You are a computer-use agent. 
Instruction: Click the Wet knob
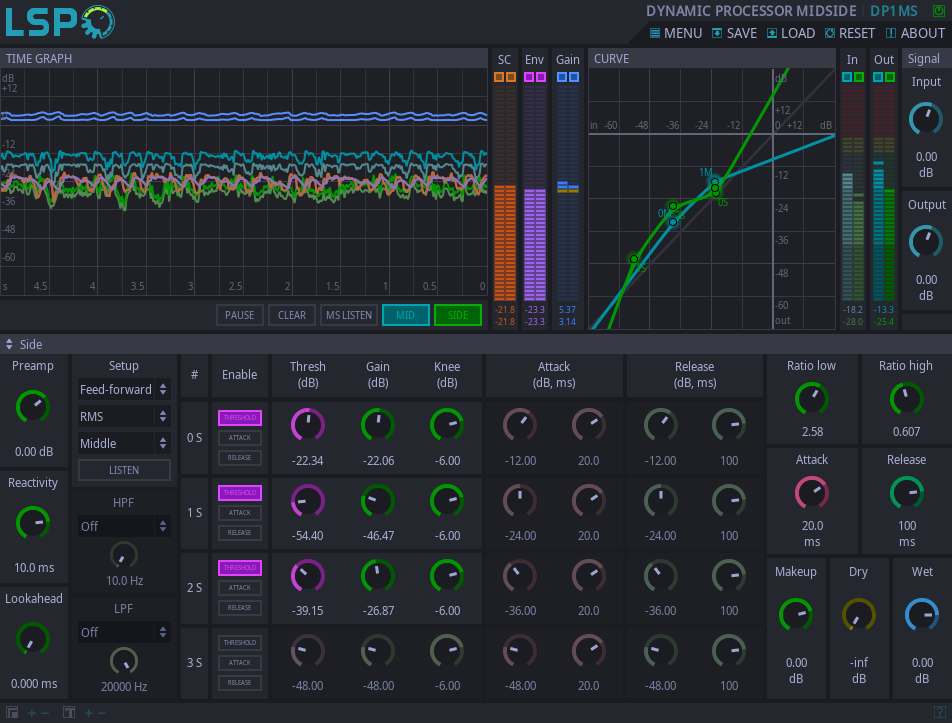[922, 616]
